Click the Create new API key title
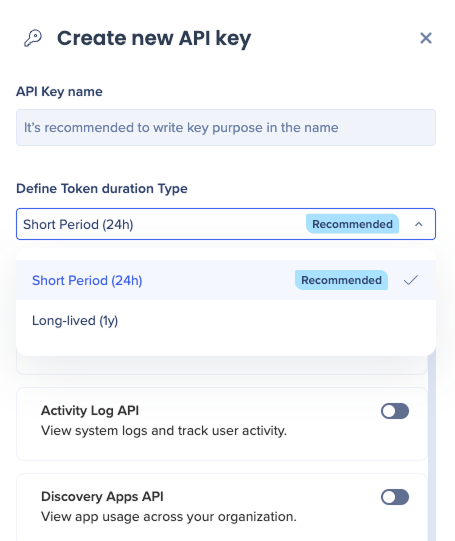Viewport: 455px width, 541px height. [x=154, y=38]
